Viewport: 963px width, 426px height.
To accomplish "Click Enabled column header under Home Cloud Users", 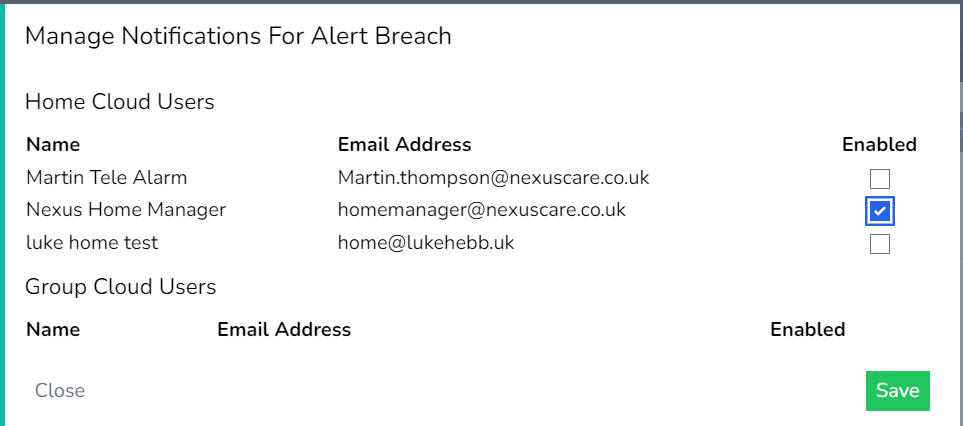I will (x=879, y=145).
